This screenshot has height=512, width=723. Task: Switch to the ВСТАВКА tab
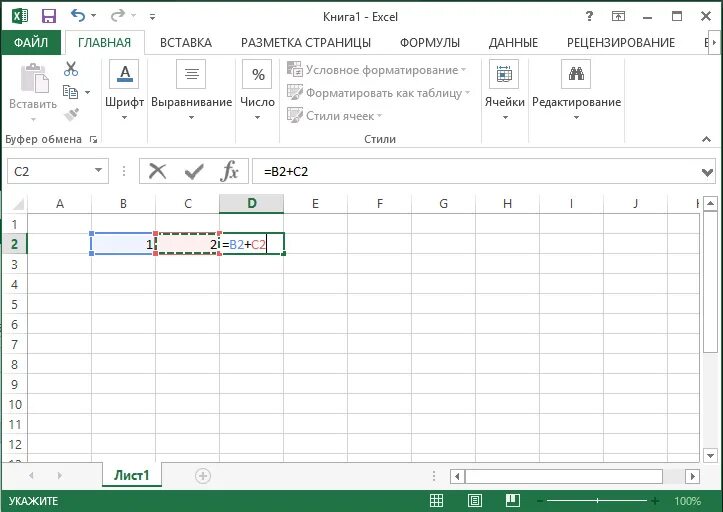tap(186, 42)
